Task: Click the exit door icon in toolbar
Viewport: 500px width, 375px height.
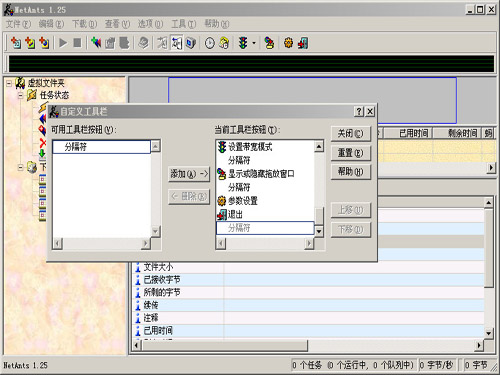Action: (303, 43)
